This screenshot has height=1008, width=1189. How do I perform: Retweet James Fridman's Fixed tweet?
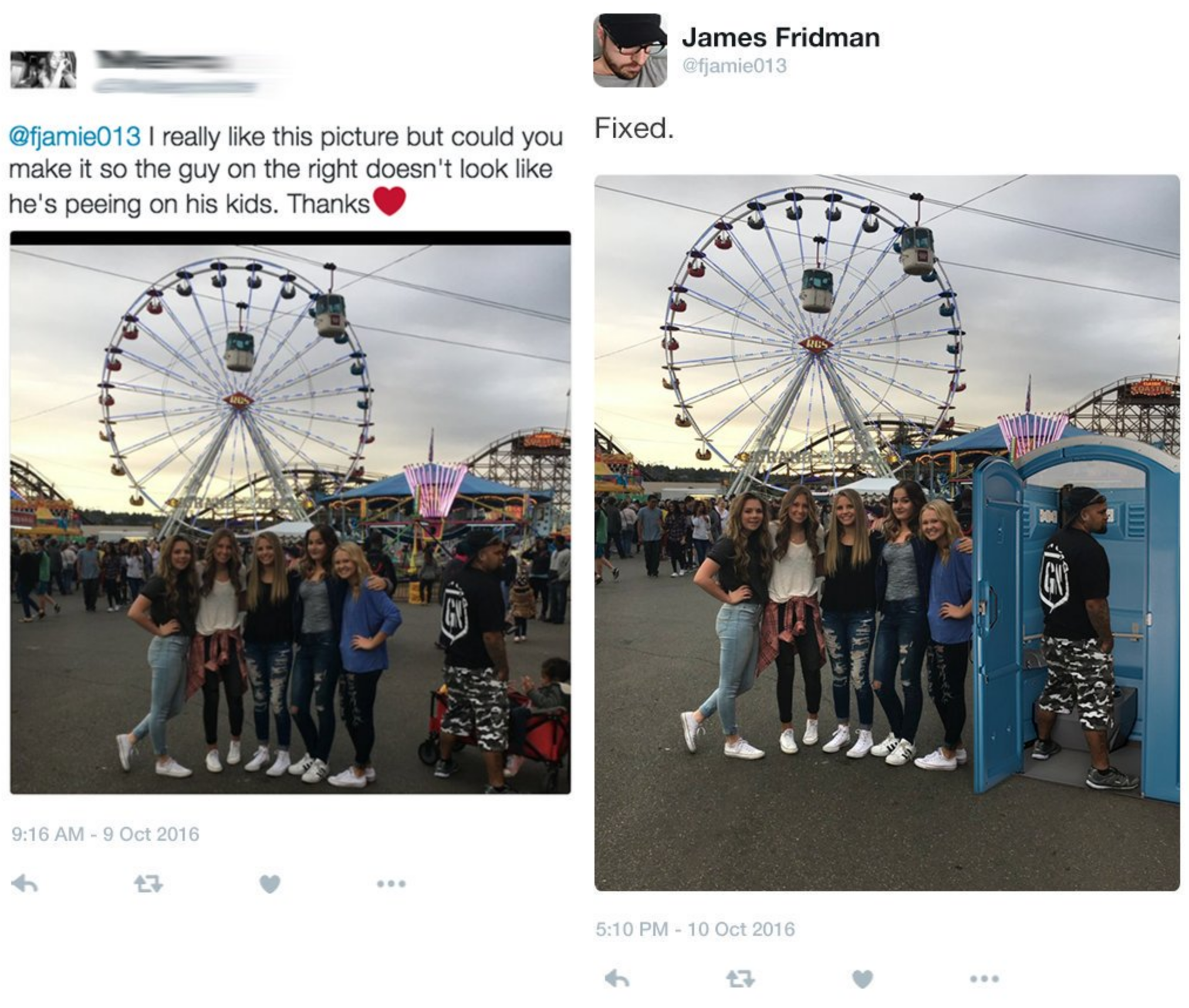pos(740,979)
